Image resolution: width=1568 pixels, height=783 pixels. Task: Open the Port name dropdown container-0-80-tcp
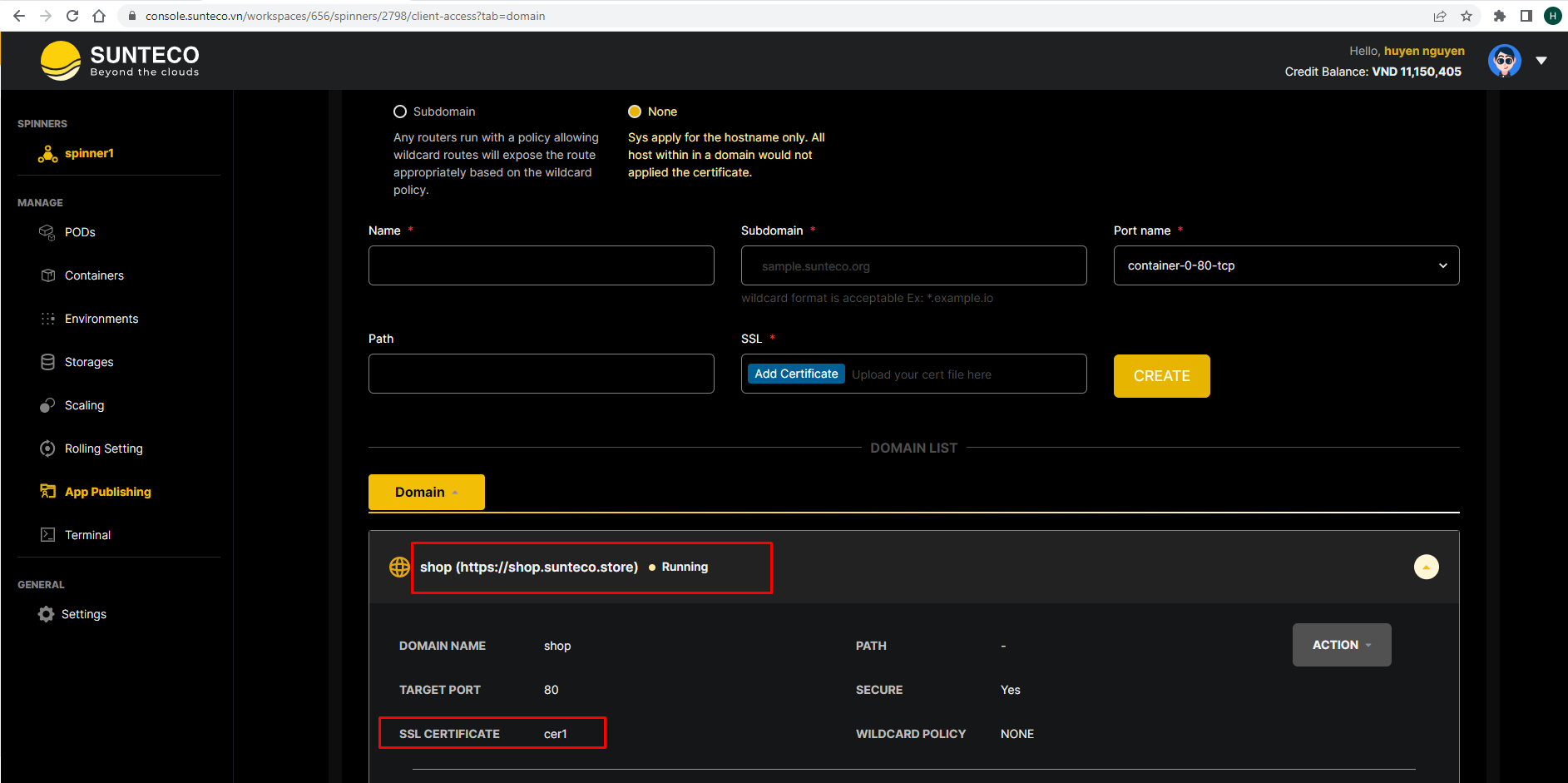[x=1285, y=265]
